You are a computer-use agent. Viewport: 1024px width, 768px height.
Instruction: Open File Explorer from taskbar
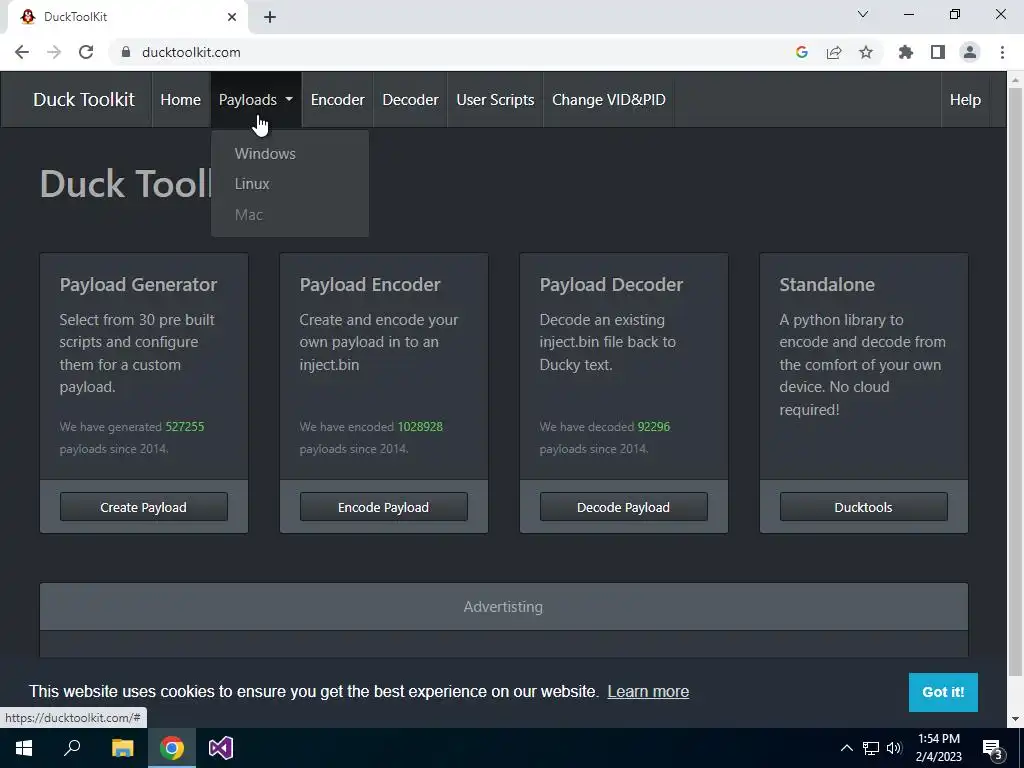[122, 748]
